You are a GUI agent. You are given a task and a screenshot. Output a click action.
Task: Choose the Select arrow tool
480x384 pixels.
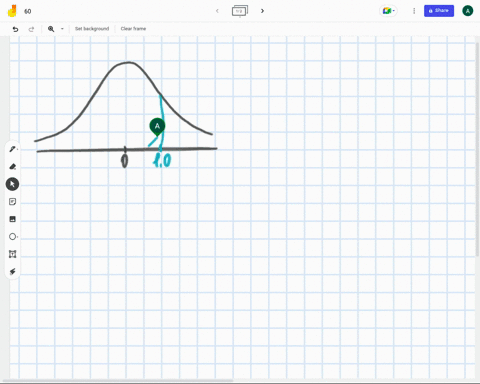12,184
